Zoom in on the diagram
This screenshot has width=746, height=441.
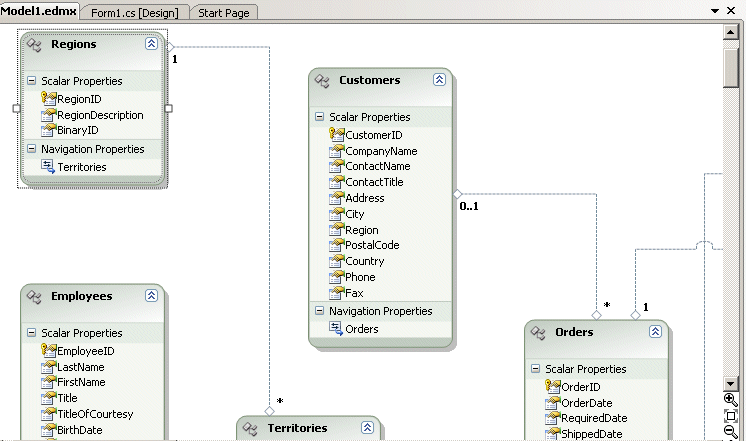[x=730, y=400]
